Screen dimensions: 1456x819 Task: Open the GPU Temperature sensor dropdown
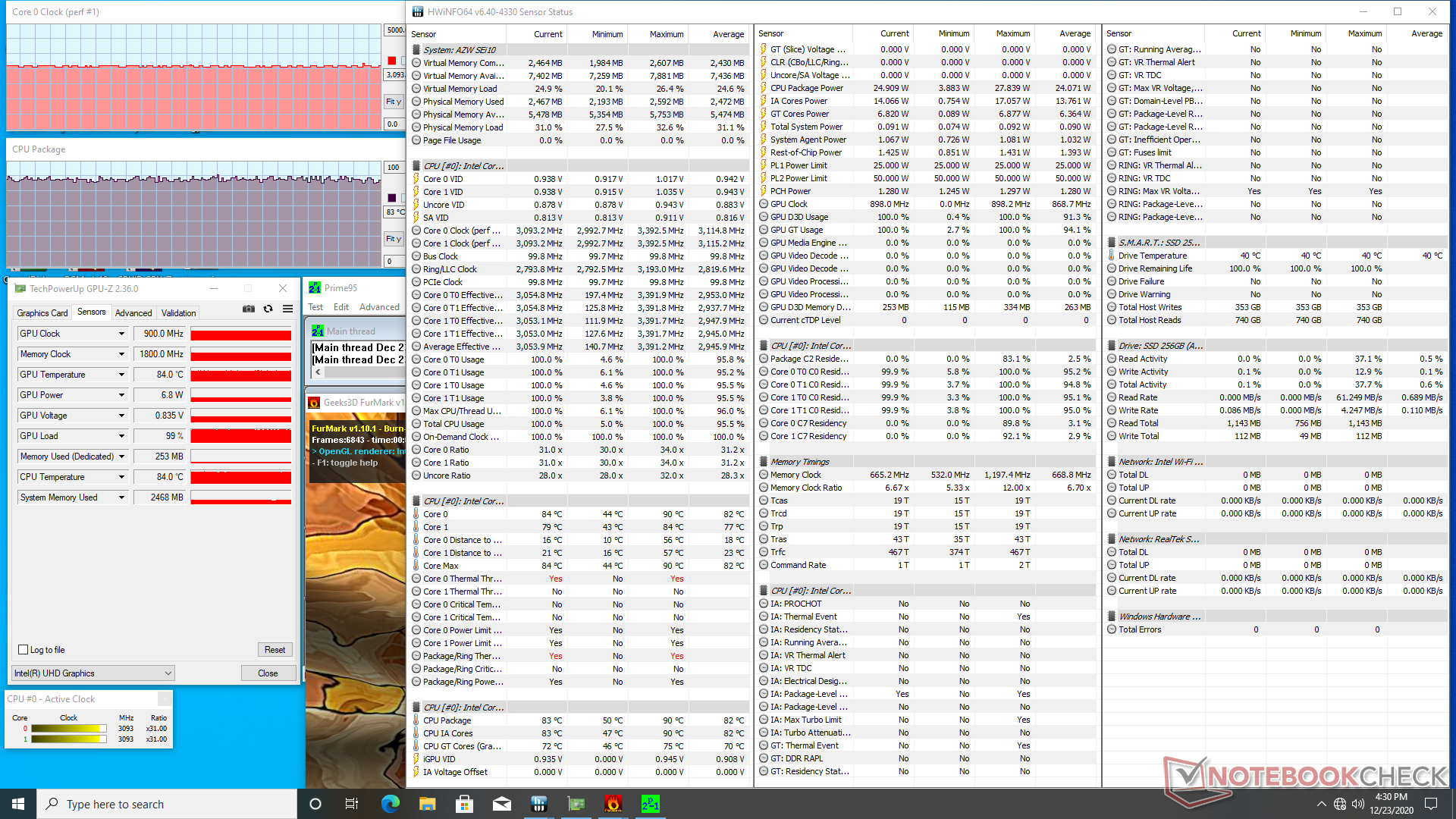tap(121, 375)
